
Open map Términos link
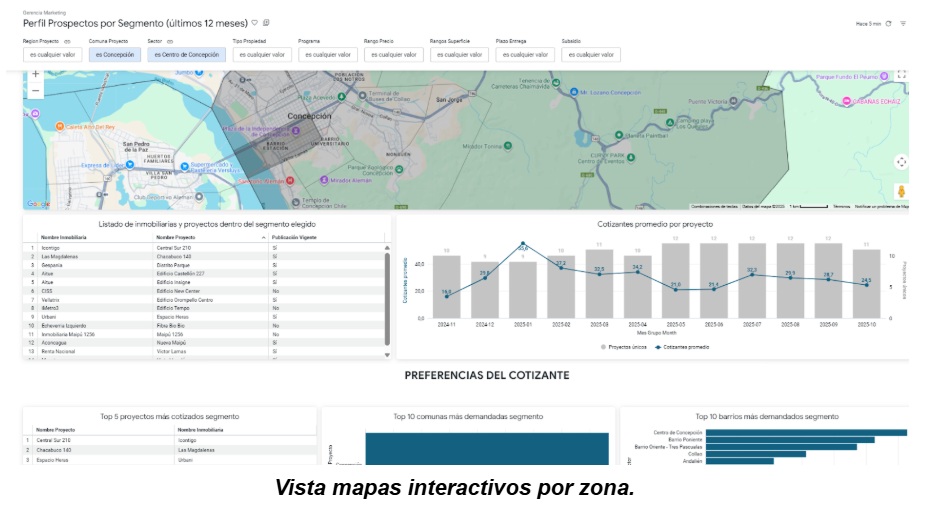pyautogui.click(x=841, y=207)
